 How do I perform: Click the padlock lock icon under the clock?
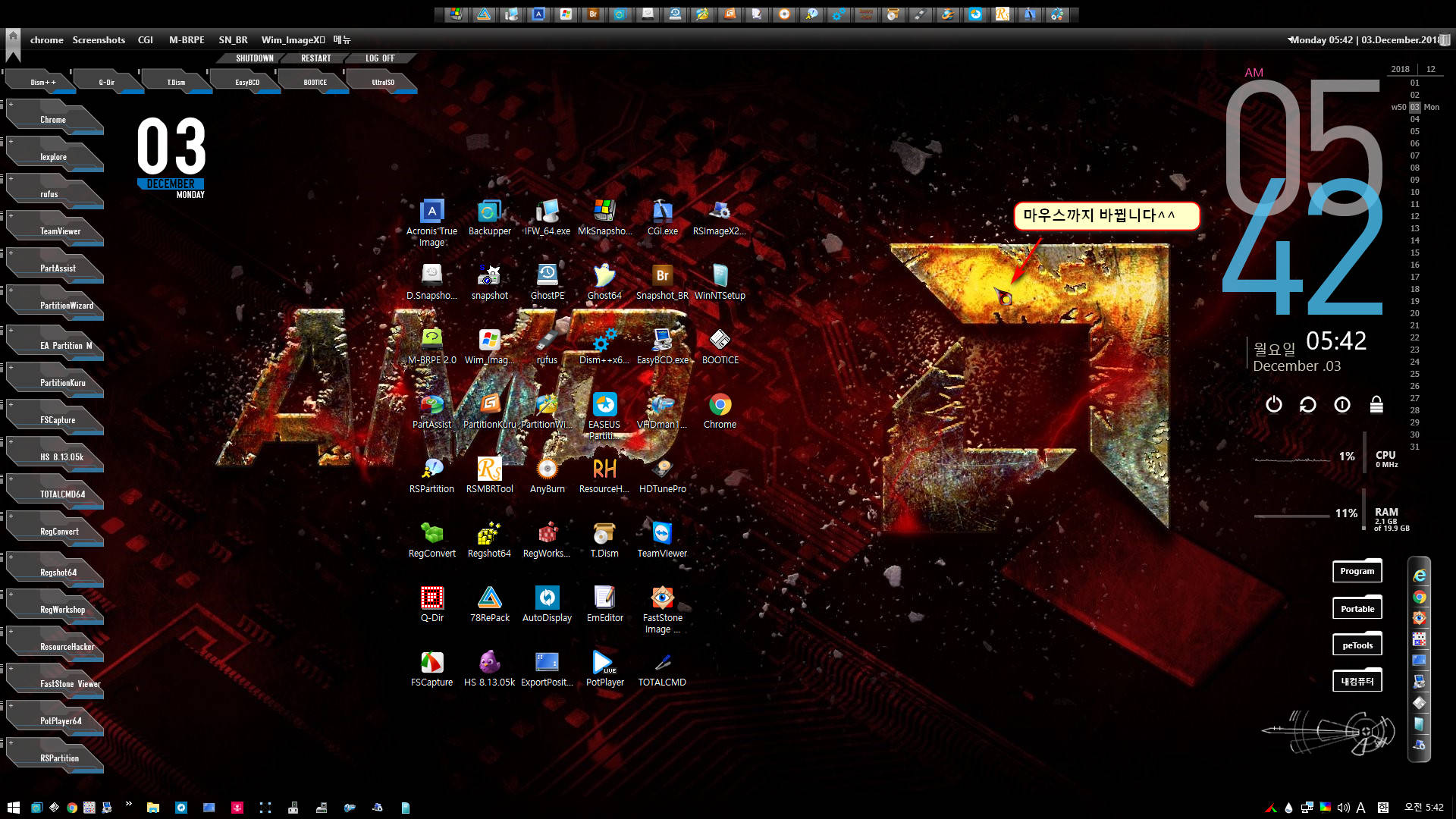coord(1376,404)
